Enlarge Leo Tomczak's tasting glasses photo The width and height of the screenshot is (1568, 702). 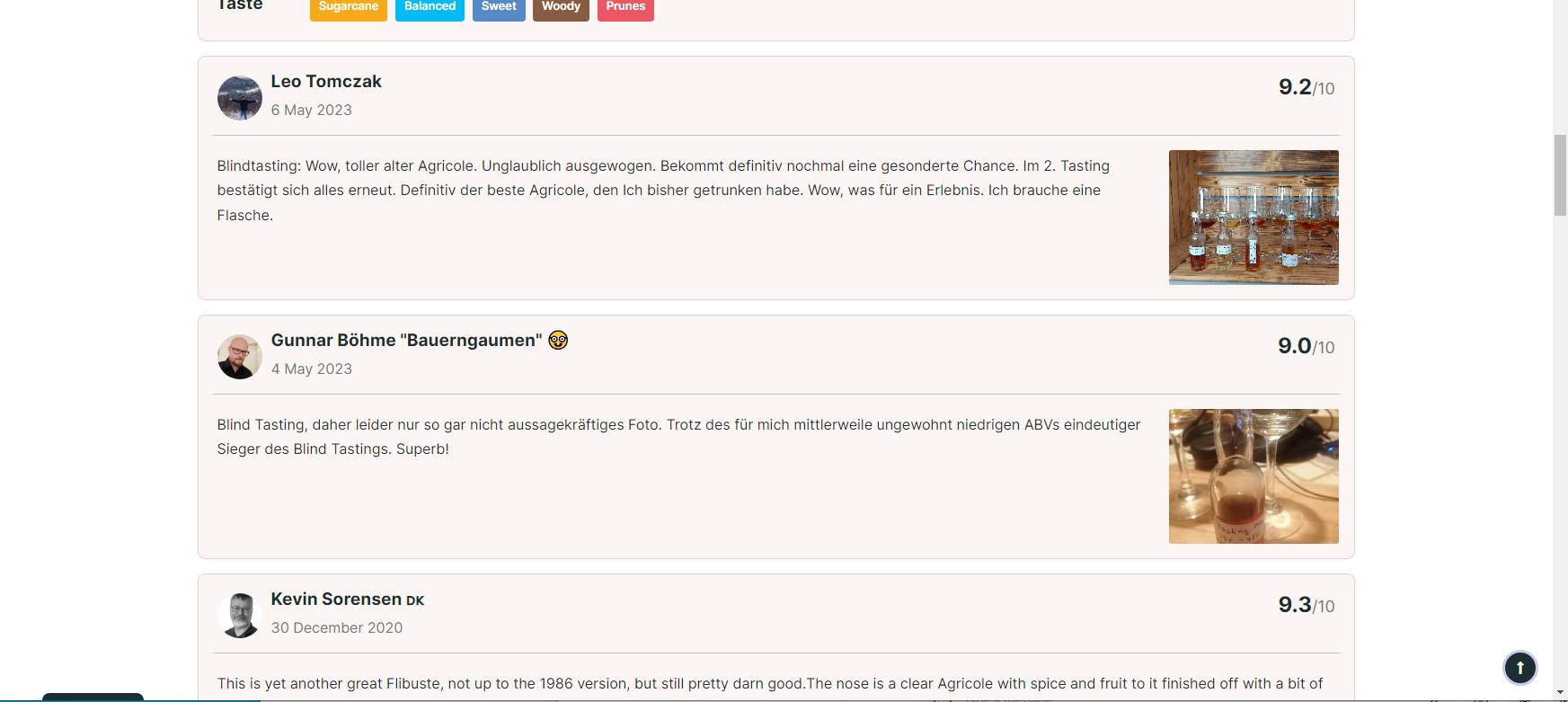pyautogui.click(x=1254, y=218)
